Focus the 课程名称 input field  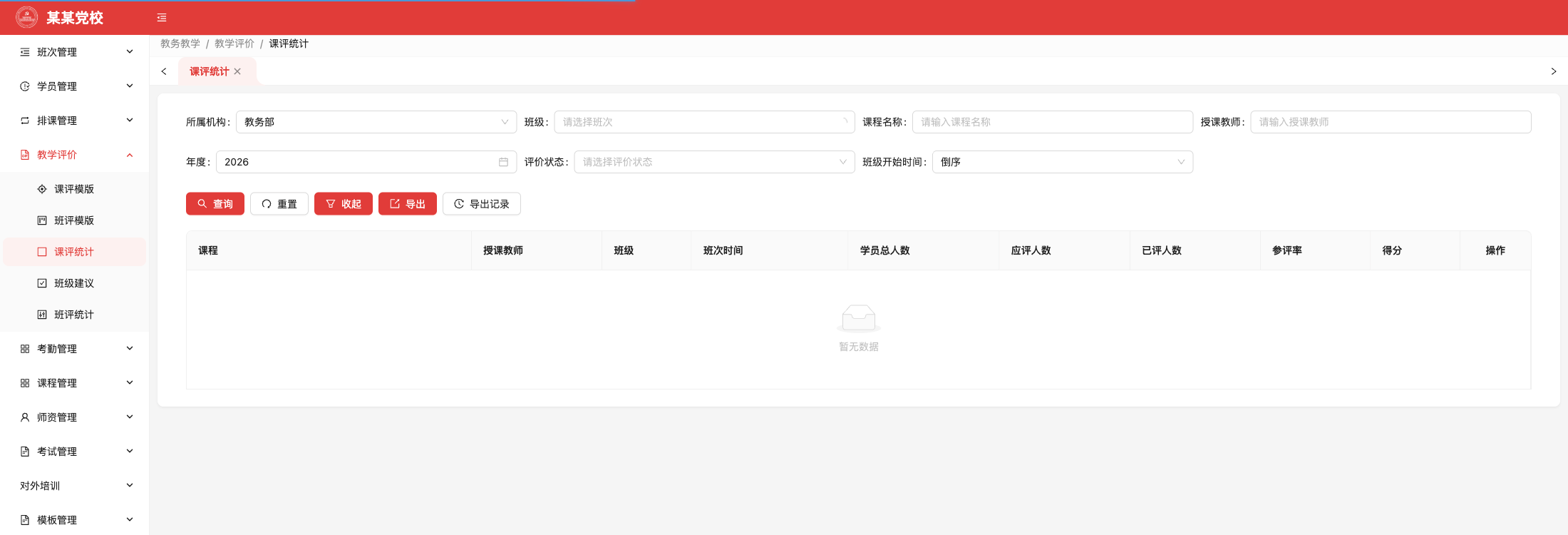(1053, 122)
